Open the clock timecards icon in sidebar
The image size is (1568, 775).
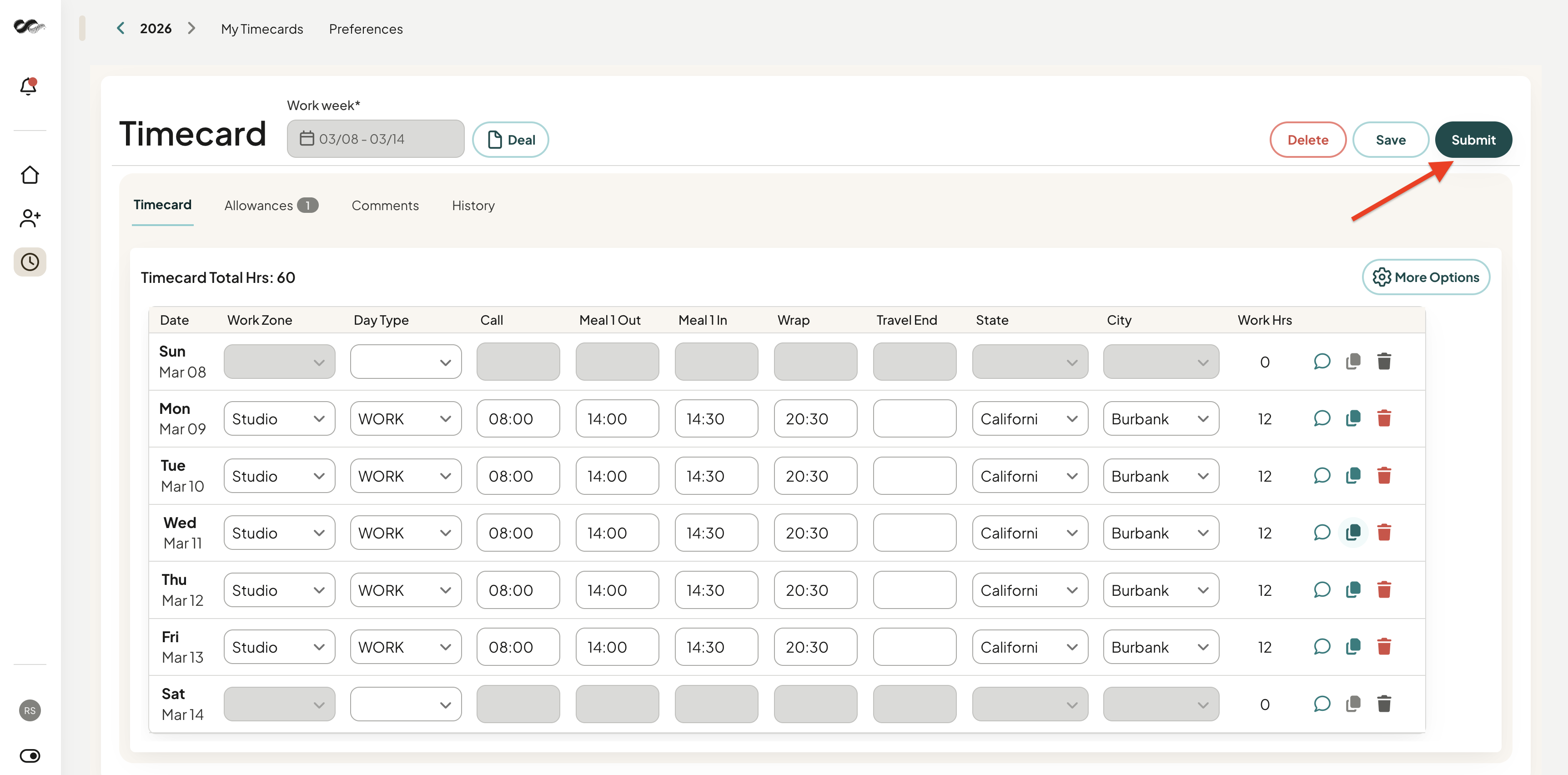(30, 262)
